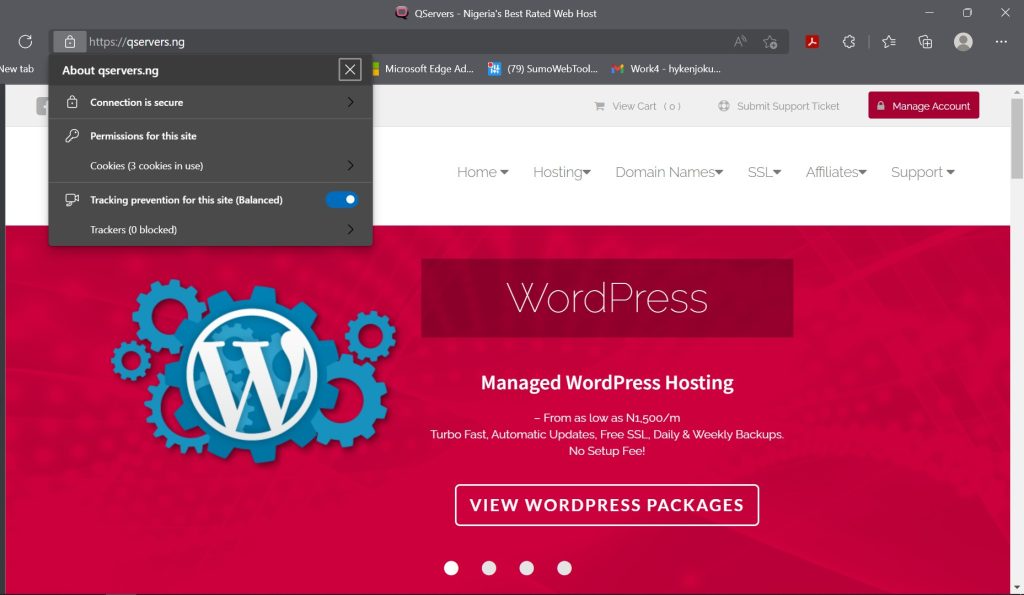This screenshot has height=595, width=1024.
Task: Click the browser refresh icon
Action: tap(25, 42)
